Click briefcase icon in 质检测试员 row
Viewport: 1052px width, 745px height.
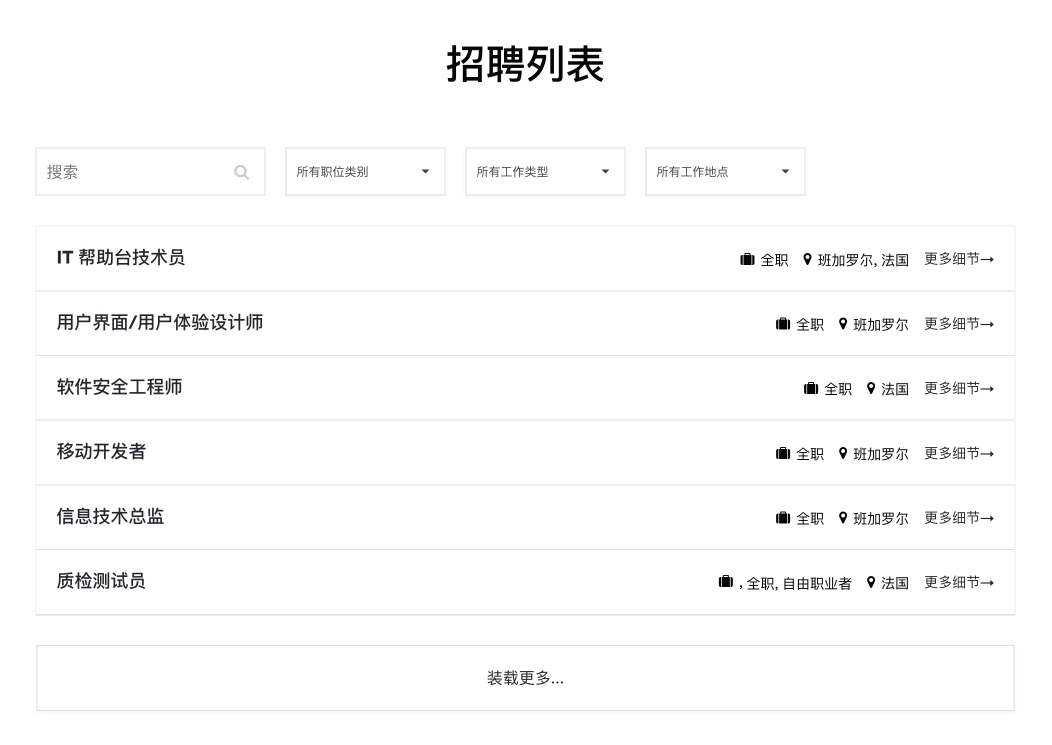725,581
